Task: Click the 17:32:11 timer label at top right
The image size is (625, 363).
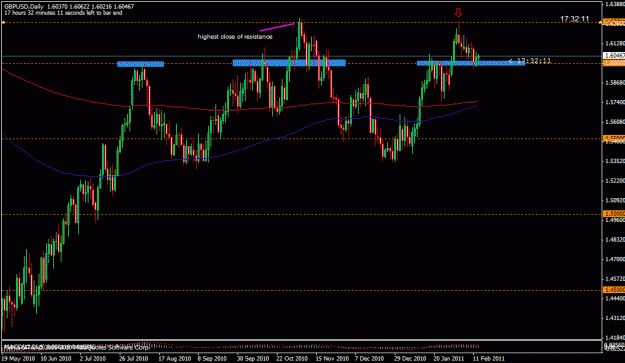Action: click(574, 19)
